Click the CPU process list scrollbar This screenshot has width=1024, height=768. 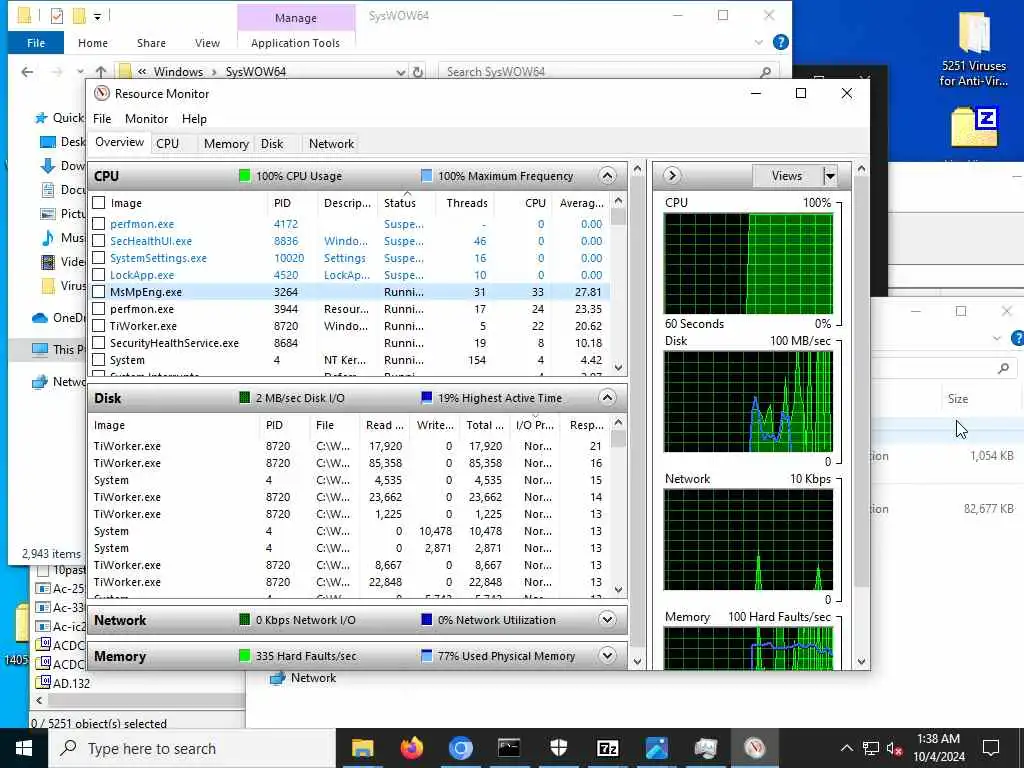[x=618, y=284]
